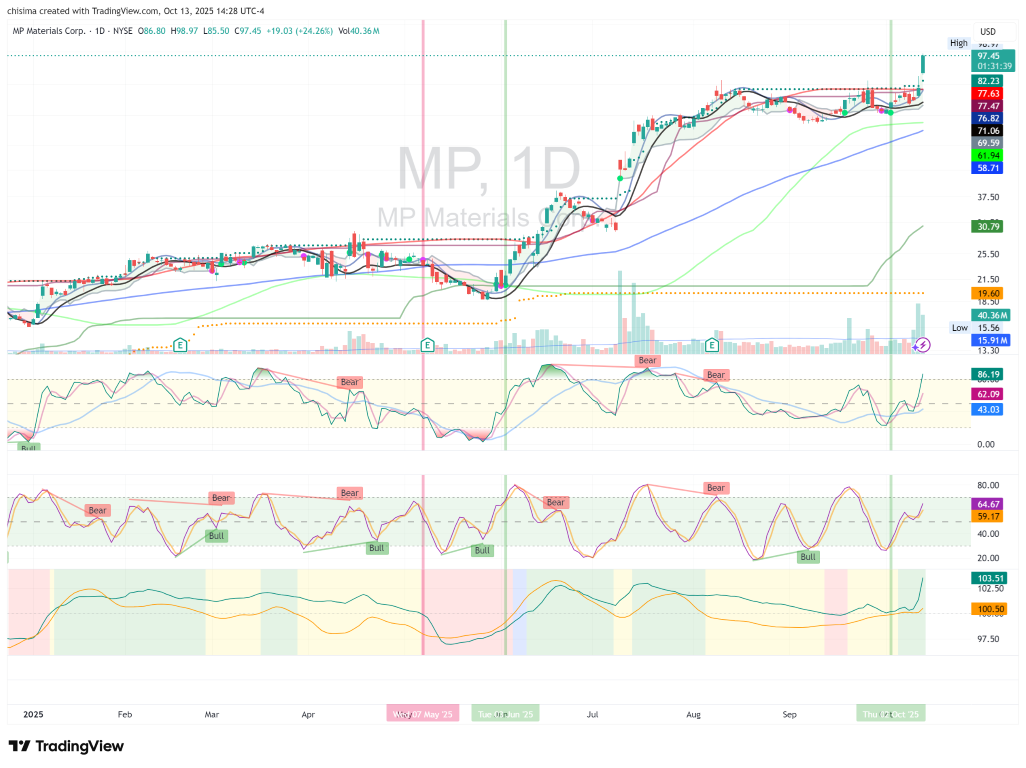Image resolution: width=1026 pixels, height=768 pixels.
Task: Click the Feb label on the time axis
Action: pyautogui.click(x=125, y=714)
